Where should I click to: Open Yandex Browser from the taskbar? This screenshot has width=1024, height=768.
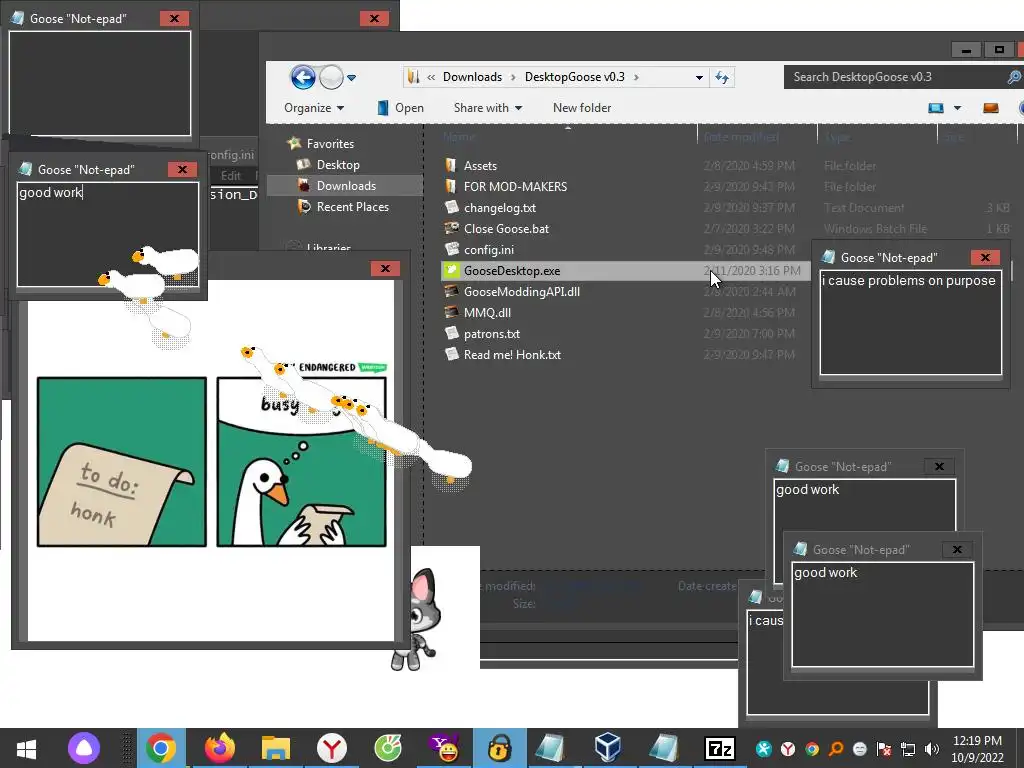click(332, 748)
